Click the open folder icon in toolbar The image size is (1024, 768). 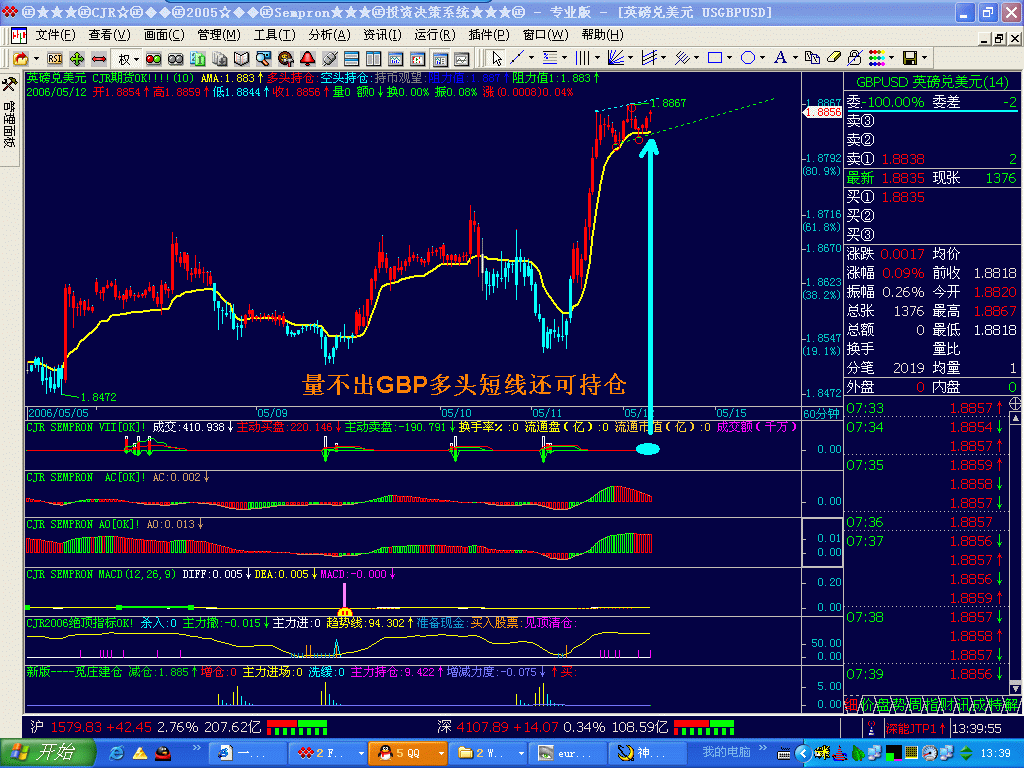pyautogui.click(x=21, y=59)
